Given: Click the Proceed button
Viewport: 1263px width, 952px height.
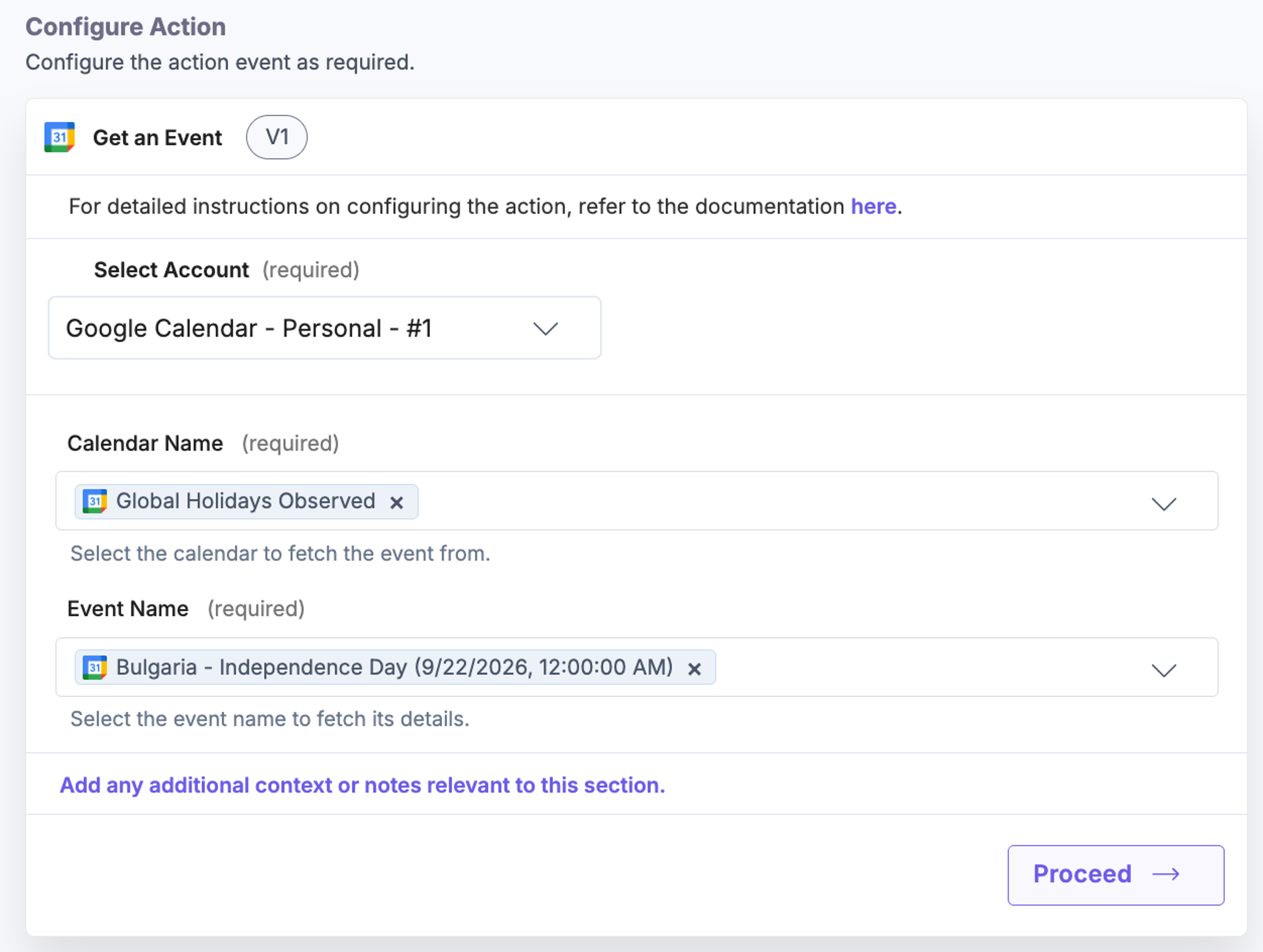Looking at the screenshot, I should [x=1116, y=875].
